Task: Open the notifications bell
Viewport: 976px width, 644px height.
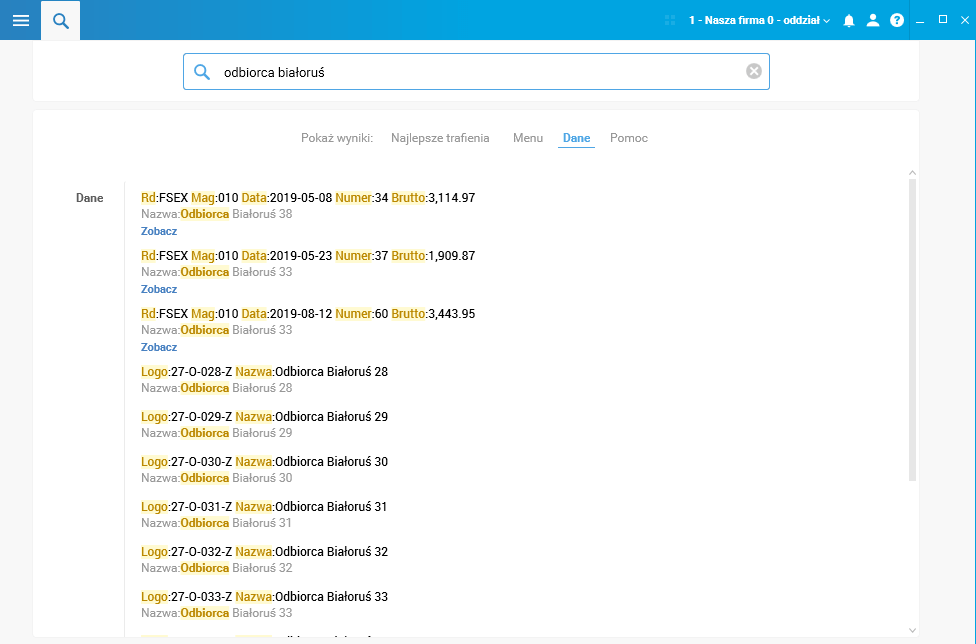Action: (848, 21)
